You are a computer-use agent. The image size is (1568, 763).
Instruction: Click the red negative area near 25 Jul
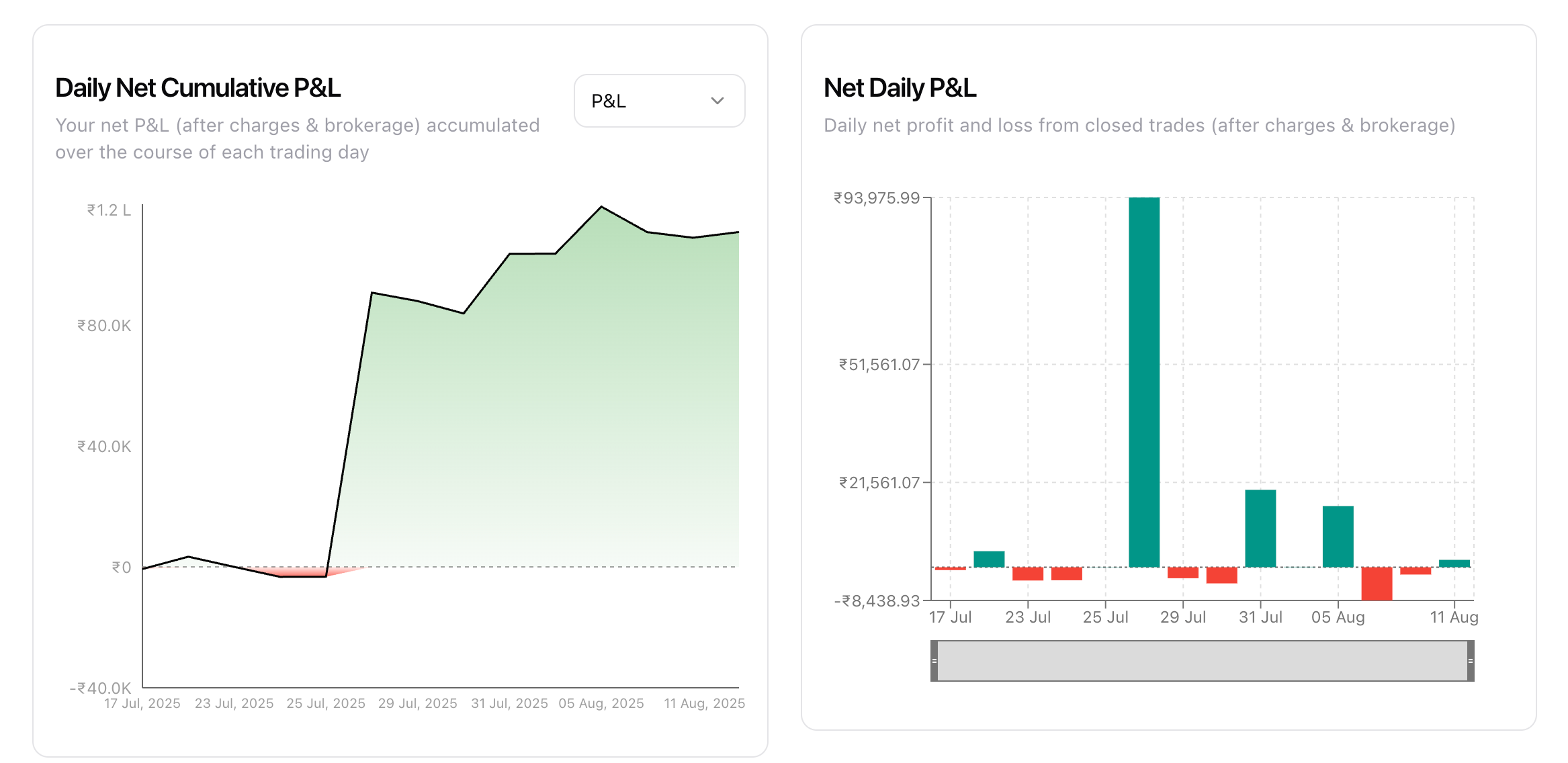tap(302, 572)
